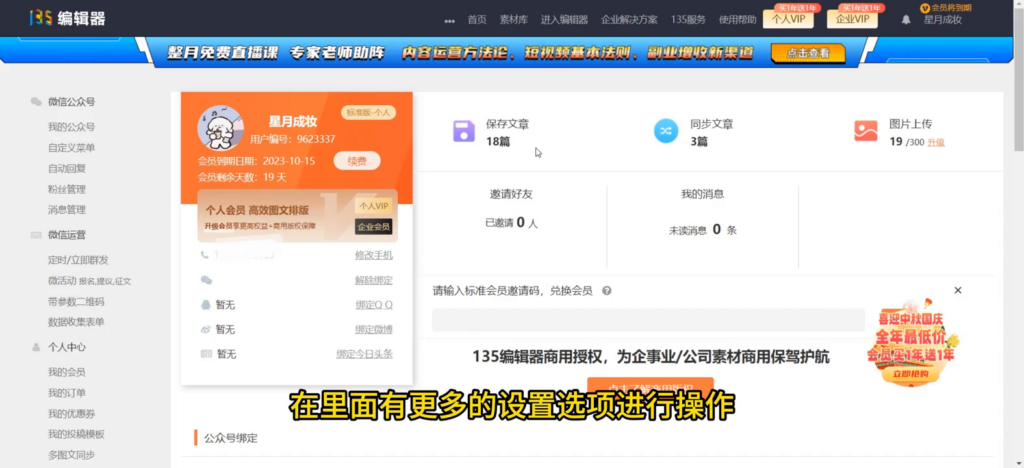Click the 18篇 saved articles count

click(x=498, y=141)
